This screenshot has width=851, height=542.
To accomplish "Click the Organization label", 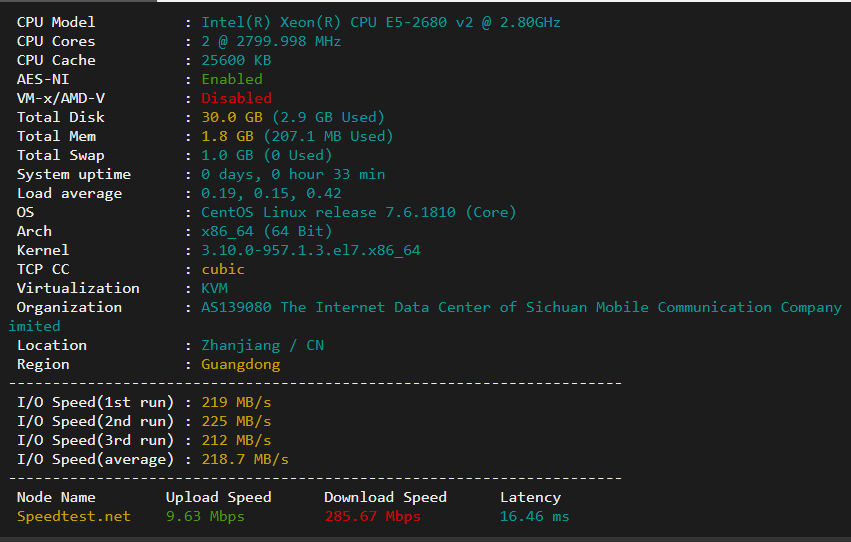I will (69, 307).
